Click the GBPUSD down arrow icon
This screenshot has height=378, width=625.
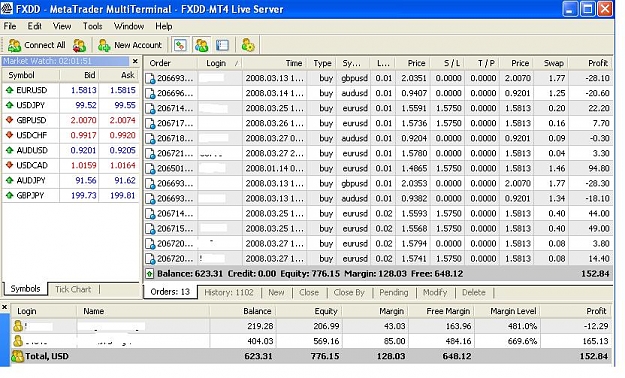click(x=10, y=120)
